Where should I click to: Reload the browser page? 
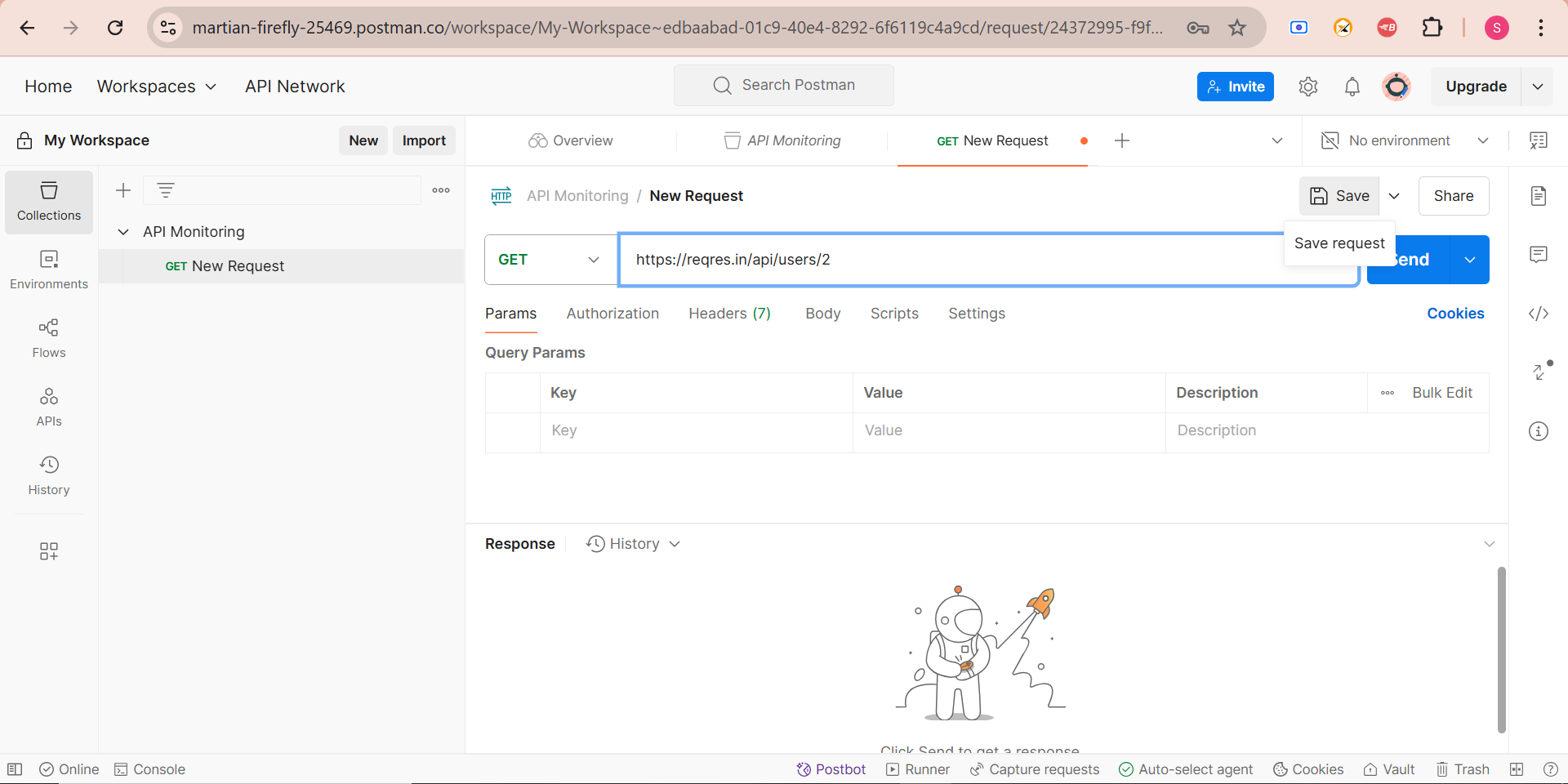[x=115, y=28]
